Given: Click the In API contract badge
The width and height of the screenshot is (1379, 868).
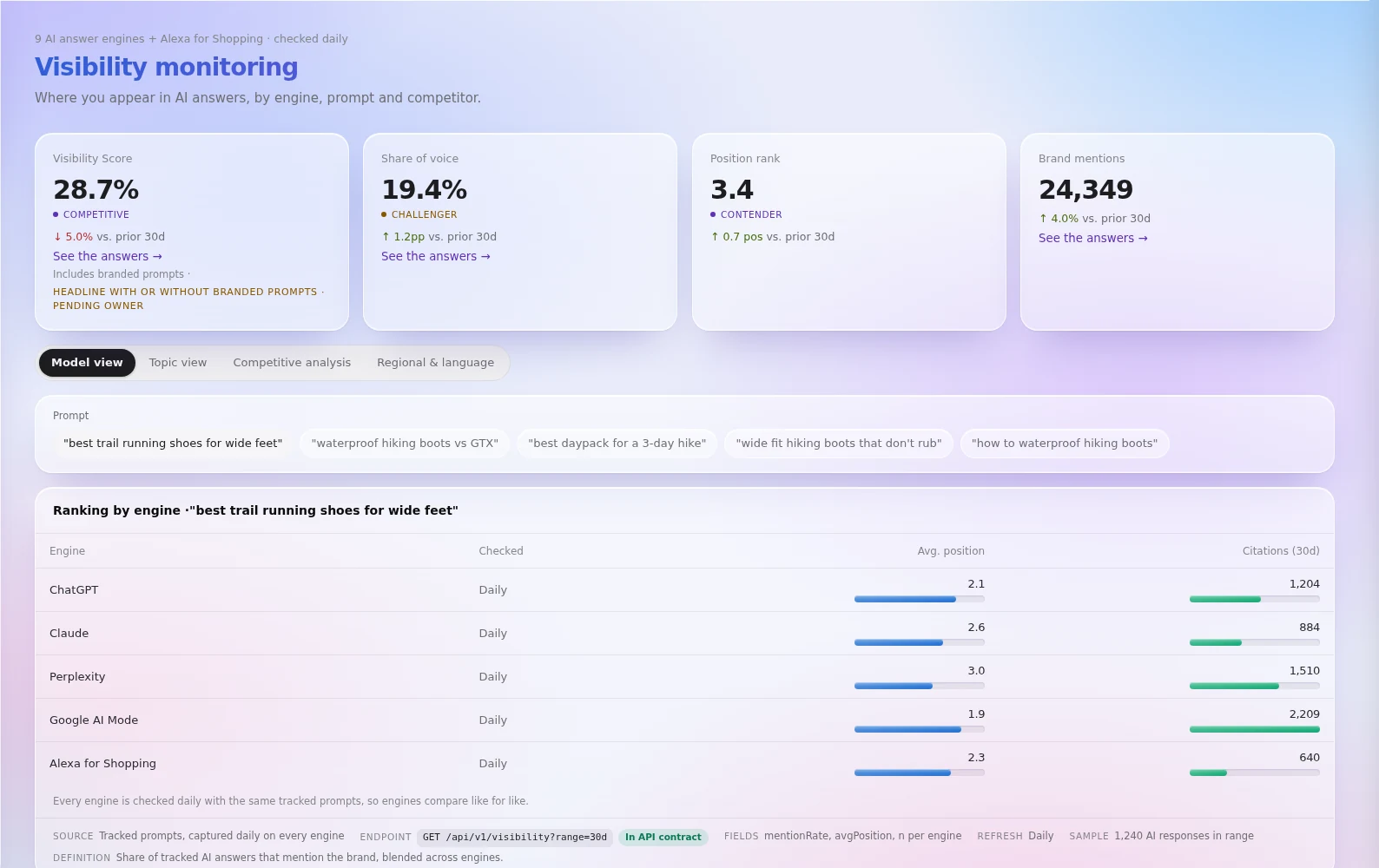Looking at the screenshot, I should (x=663, y=838).
